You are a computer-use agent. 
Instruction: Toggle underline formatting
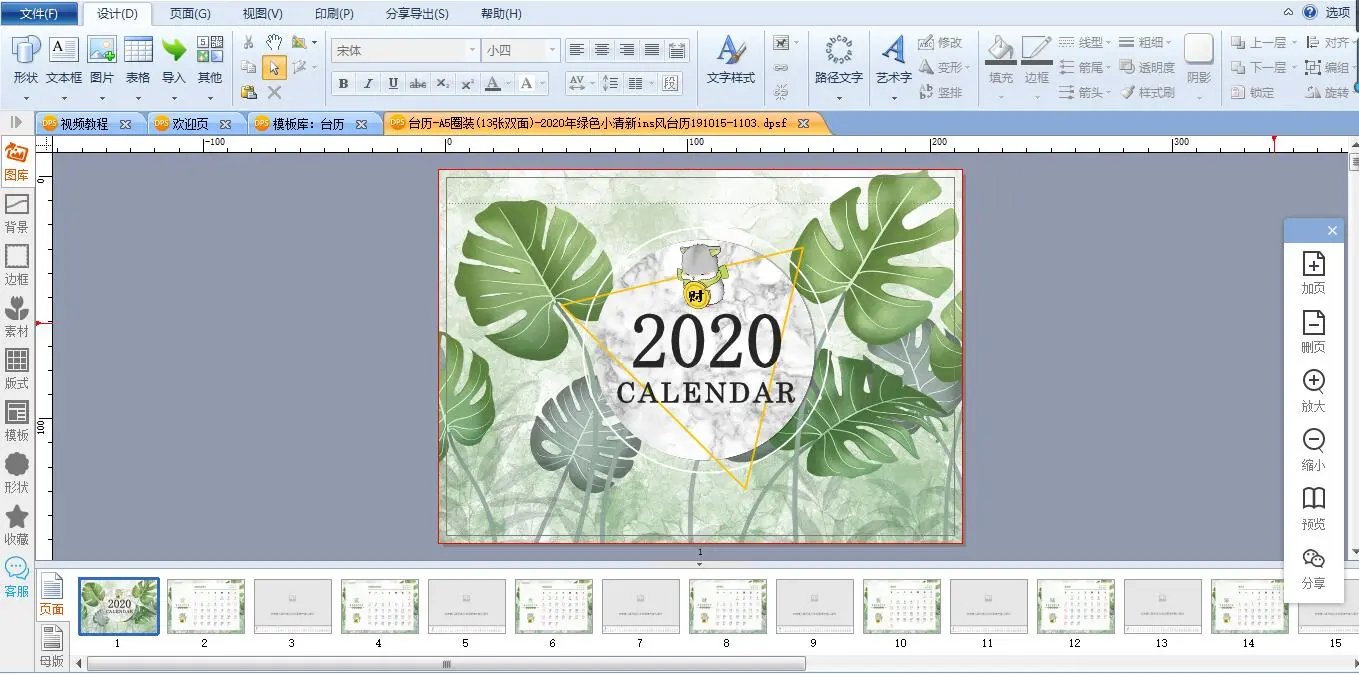click(x=393, y=83)
